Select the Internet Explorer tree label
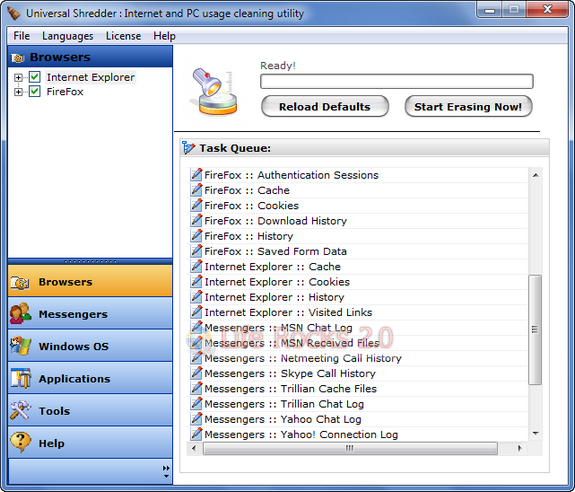Screen dimensions: 575x492 [x=91, y=77]
